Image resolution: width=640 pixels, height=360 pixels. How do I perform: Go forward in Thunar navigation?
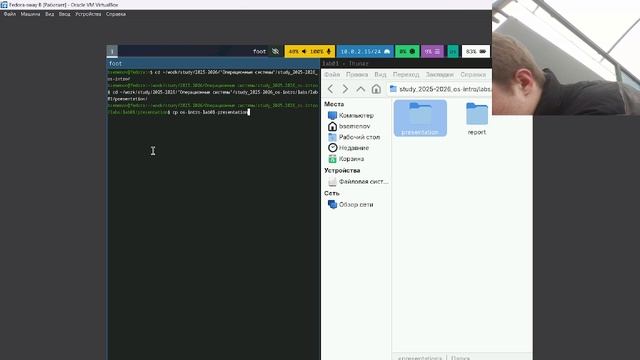coord(345,89)
